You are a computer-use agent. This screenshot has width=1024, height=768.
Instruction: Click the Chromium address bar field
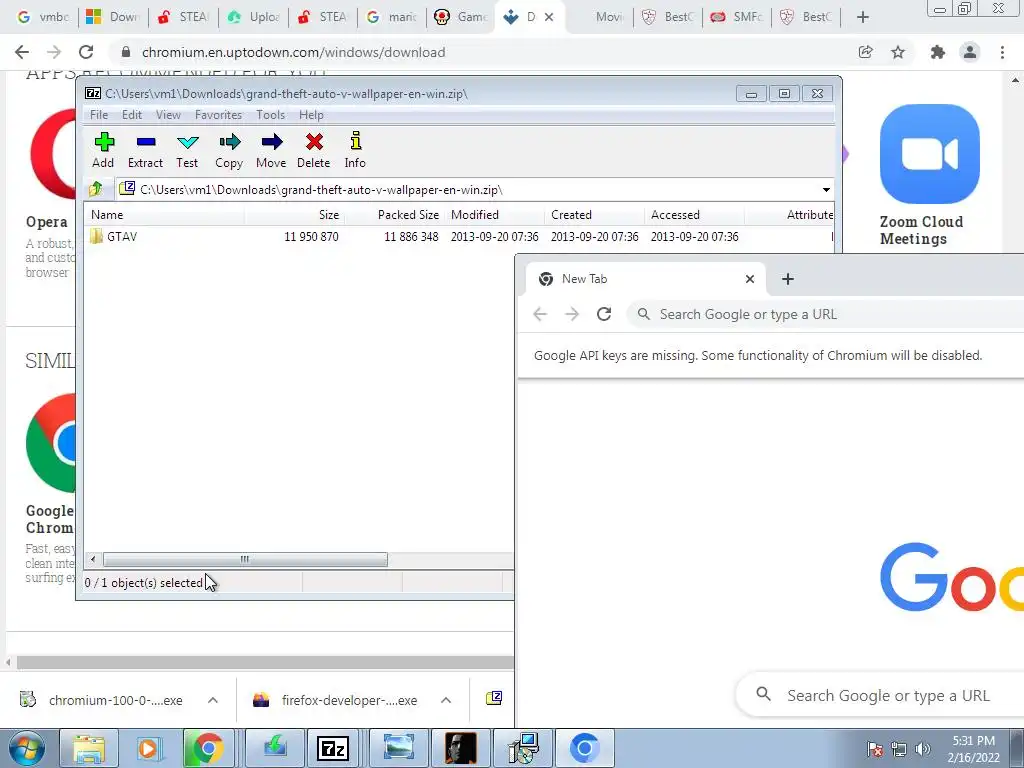[x=825, y=314]
